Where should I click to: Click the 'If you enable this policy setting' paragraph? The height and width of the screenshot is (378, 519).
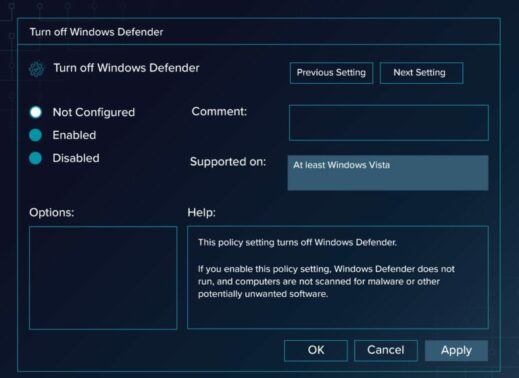click(326, 281)
